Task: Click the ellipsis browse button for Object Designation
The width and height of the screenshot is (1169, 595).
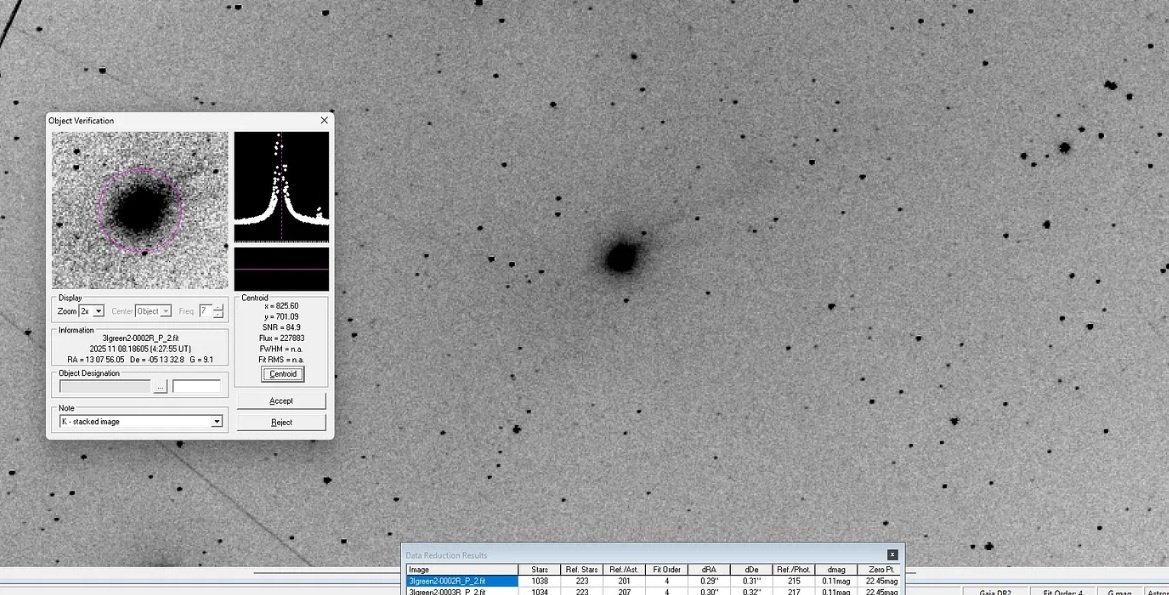Action: (x=160, y=387)
